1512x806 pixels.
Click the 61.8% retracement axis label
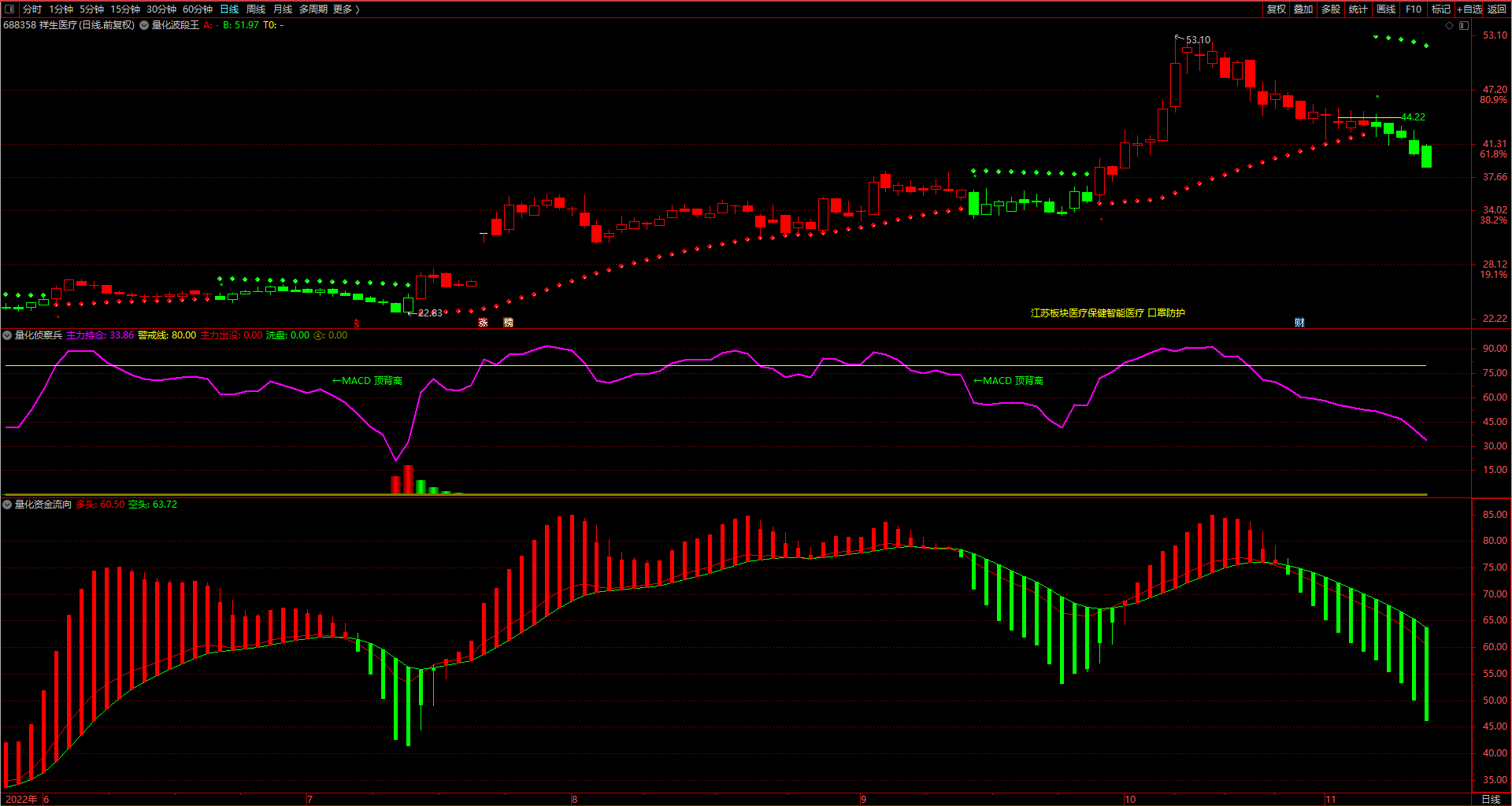[x=1494, y=154]
